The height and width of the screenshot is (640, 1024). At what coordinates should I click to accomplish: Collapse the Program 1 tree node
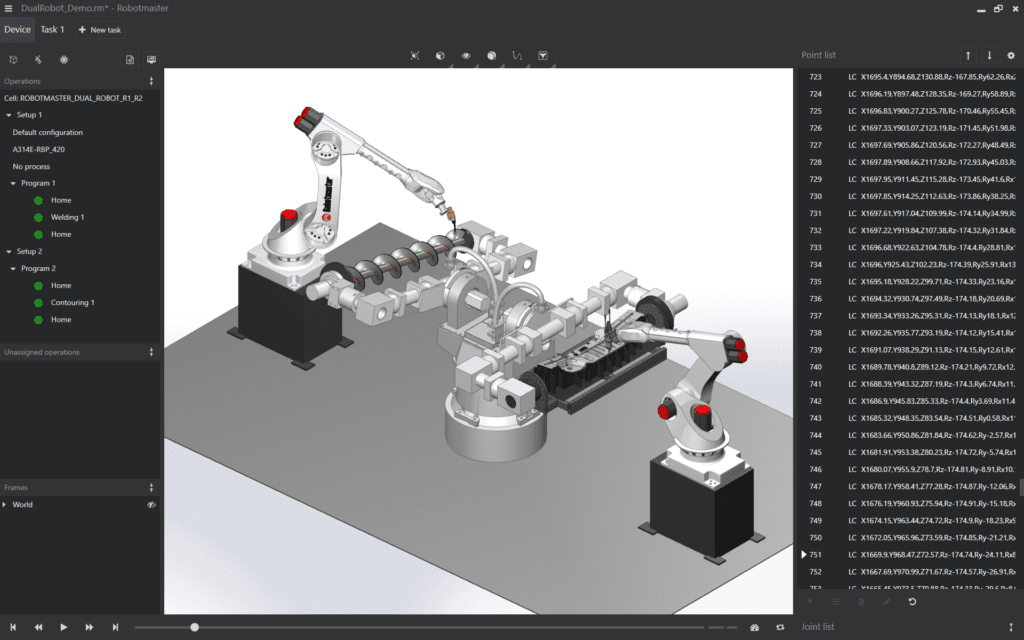pyautogui.click(x=13, y=184)
